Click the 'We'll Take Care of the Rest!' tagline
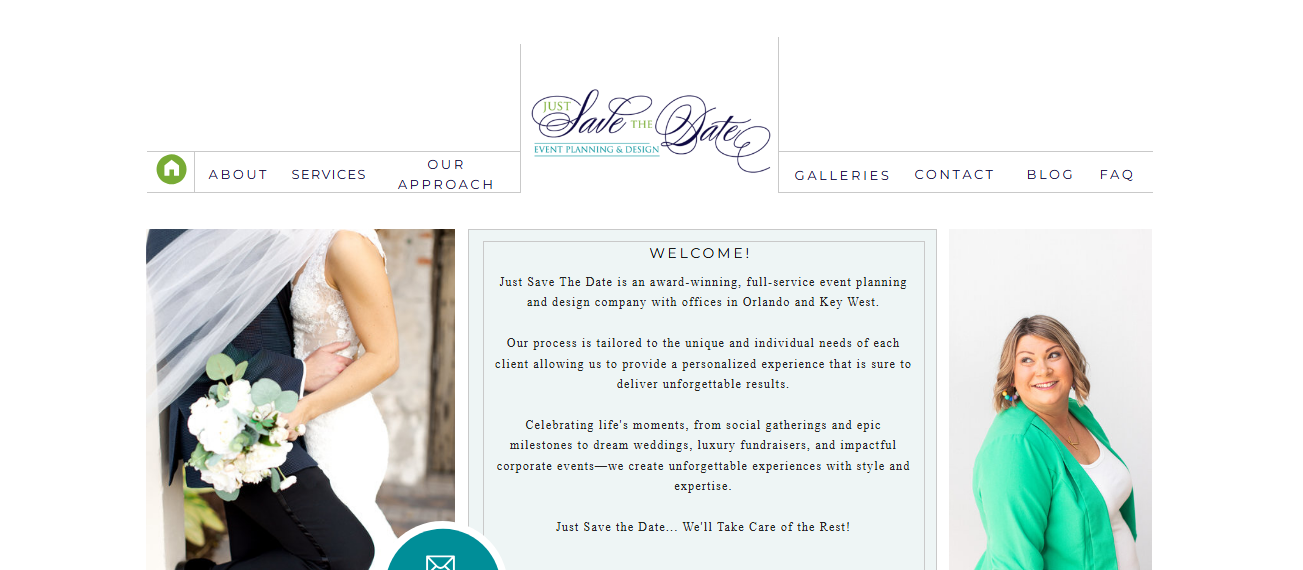1303x570 pixels. pos(766,527)
